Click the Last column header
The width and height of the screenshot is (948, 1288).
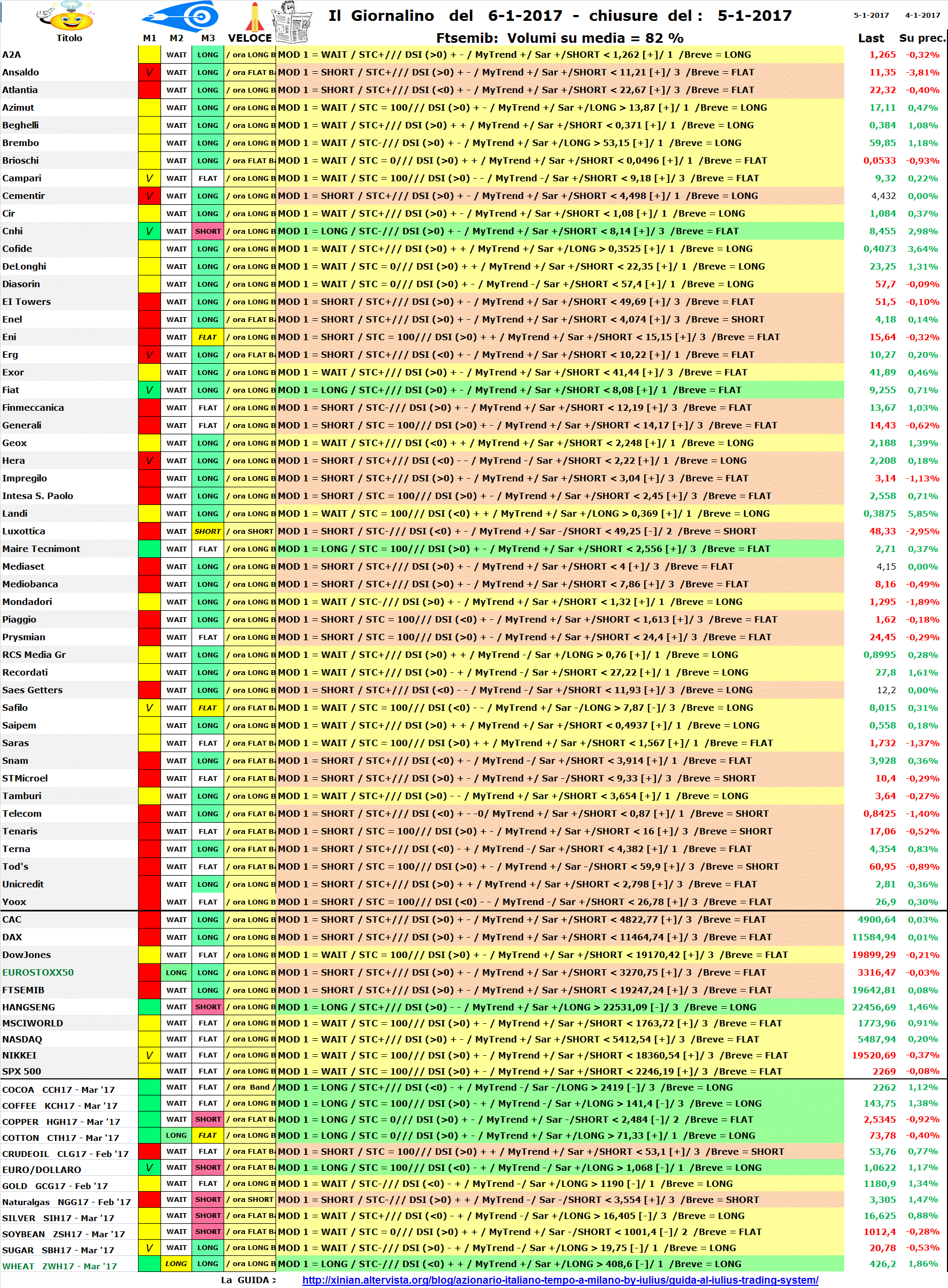click(x=870, y=38)
